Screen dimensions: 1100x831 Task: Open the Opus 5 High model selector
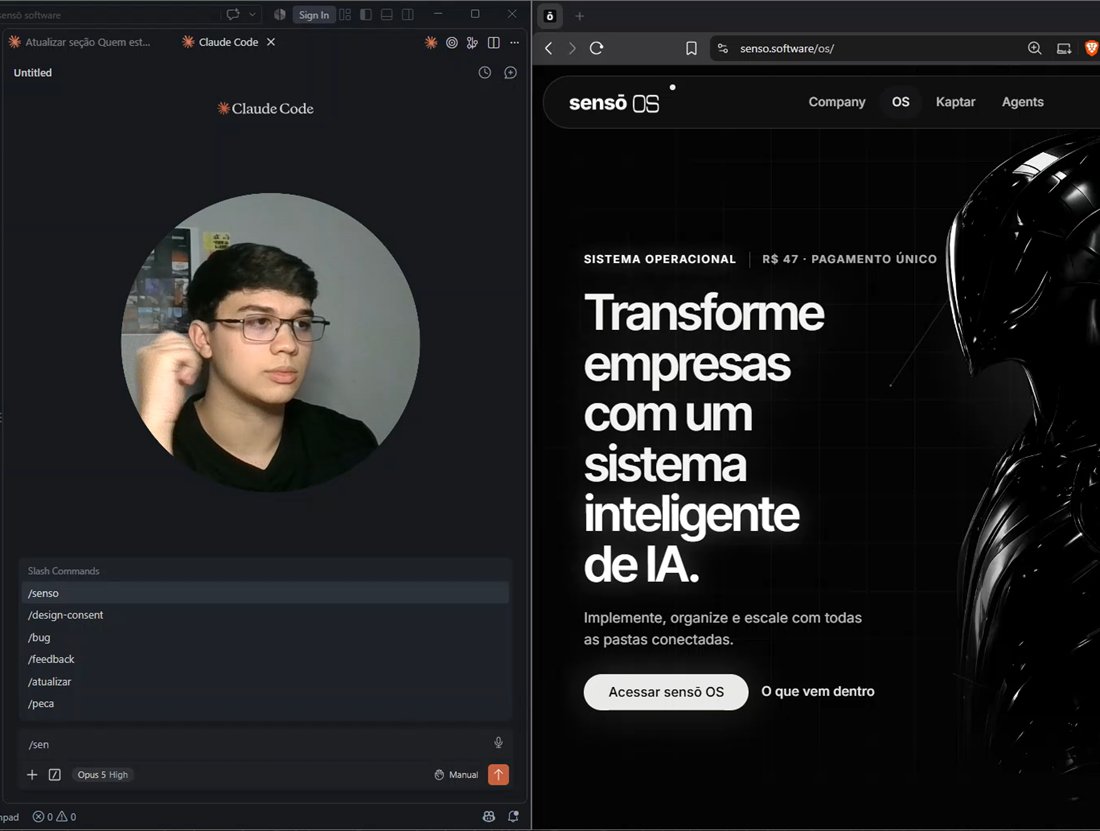[102, 775]
